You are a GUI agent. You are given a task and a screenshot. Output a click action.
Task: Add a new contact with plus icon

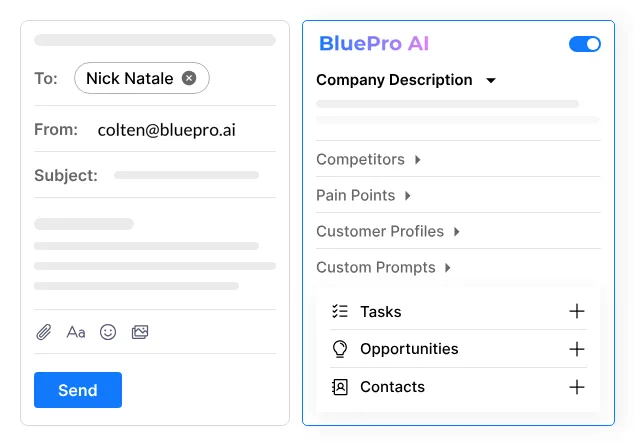(x=577, y=387)
